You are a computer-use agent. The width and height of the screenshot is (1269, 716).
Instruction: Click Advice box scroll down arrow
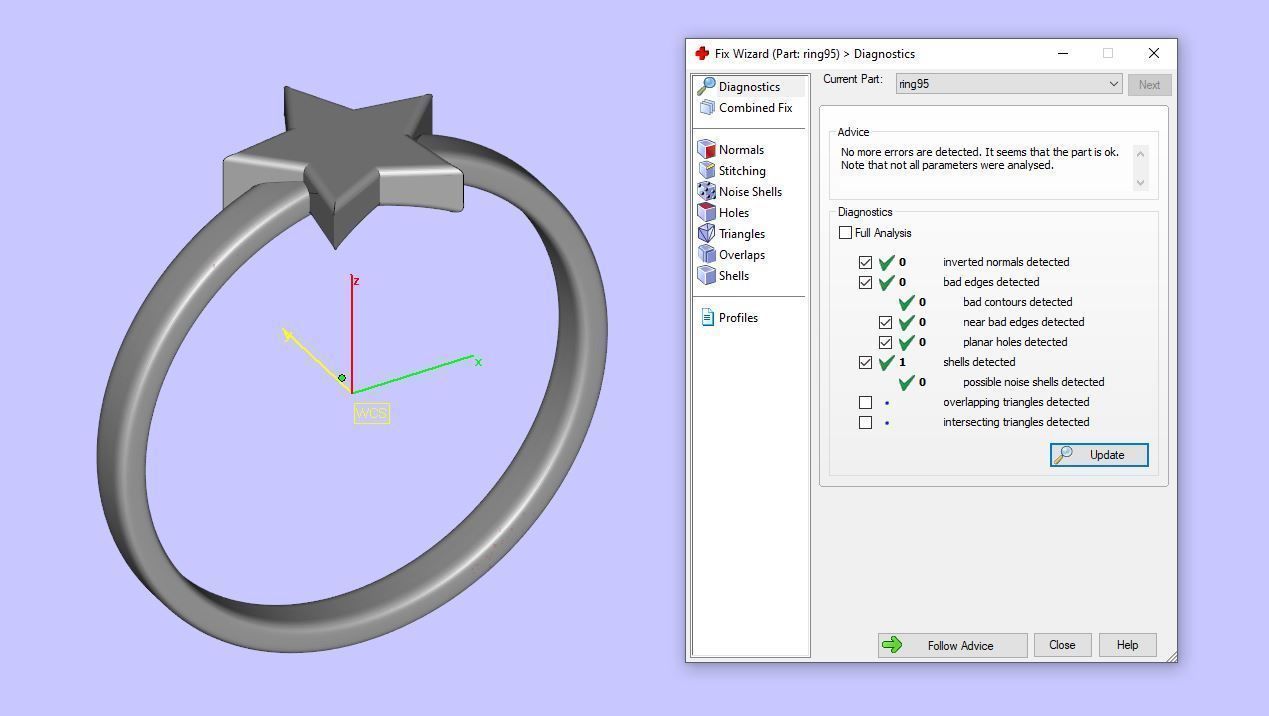click(x=1140, y=183)
